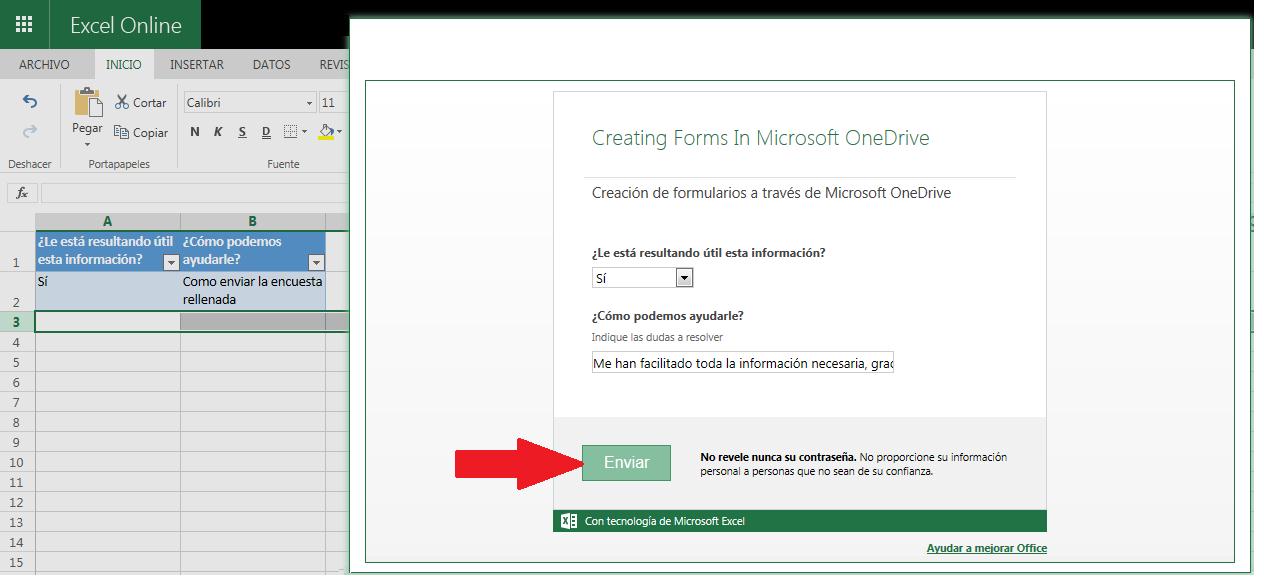The image size is (1264, 584).
Task: Click the formula bar input
Action: (x=195, y=193)
